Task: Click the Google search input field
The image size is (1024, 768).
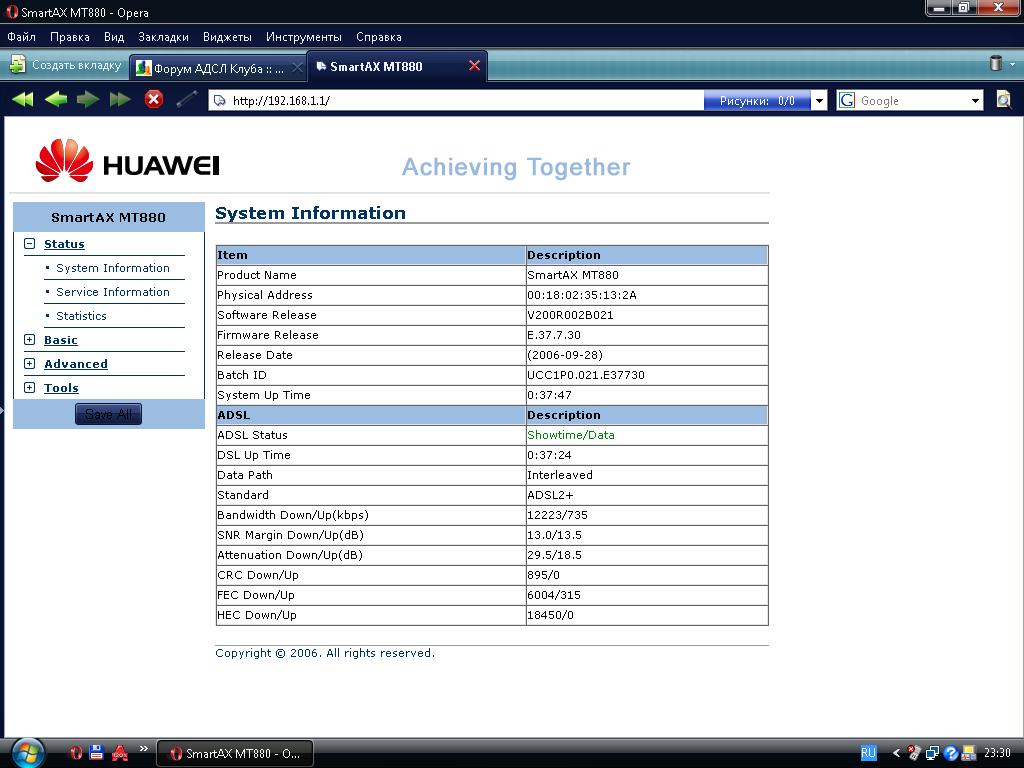Action: [x=913, y=101]
